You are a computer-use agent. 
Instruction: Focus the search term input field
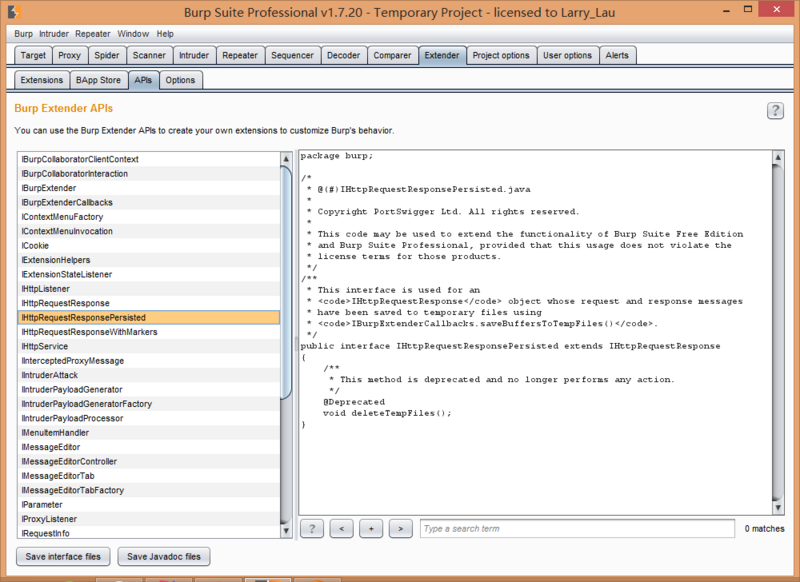(577, 528)
